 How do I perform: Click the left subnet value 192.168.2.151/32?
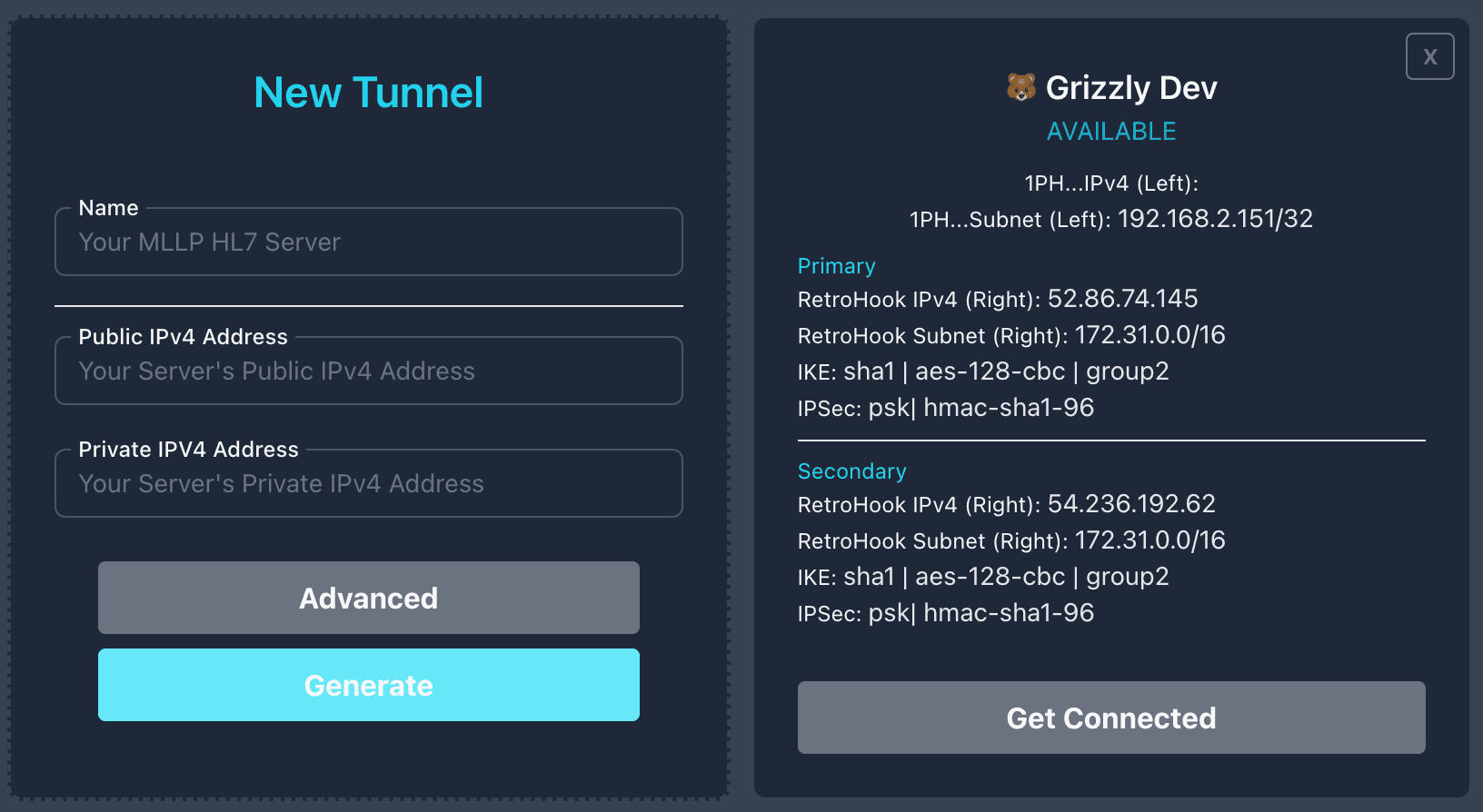pos(1216,219)
